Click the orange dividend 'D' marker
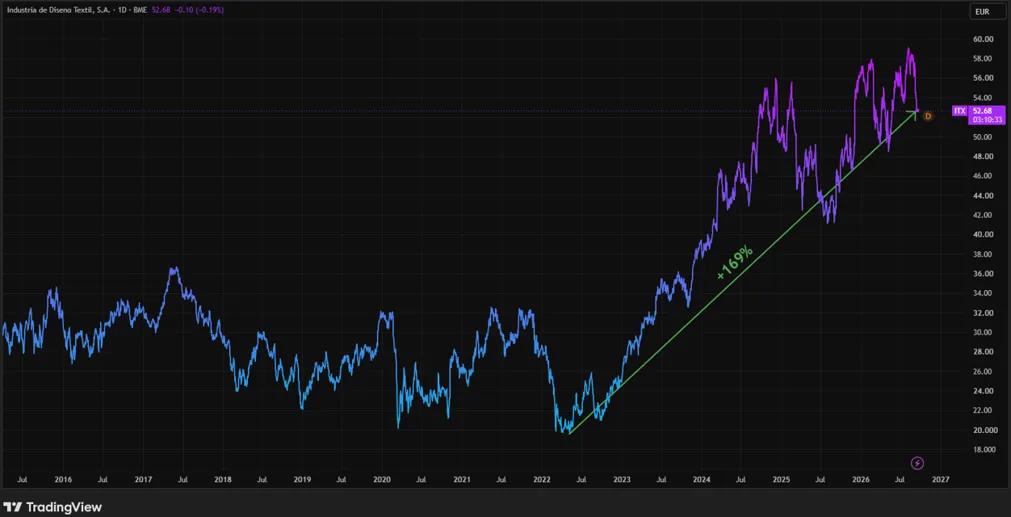Viewport: 1011px width, 517px height. coord(928,116)
